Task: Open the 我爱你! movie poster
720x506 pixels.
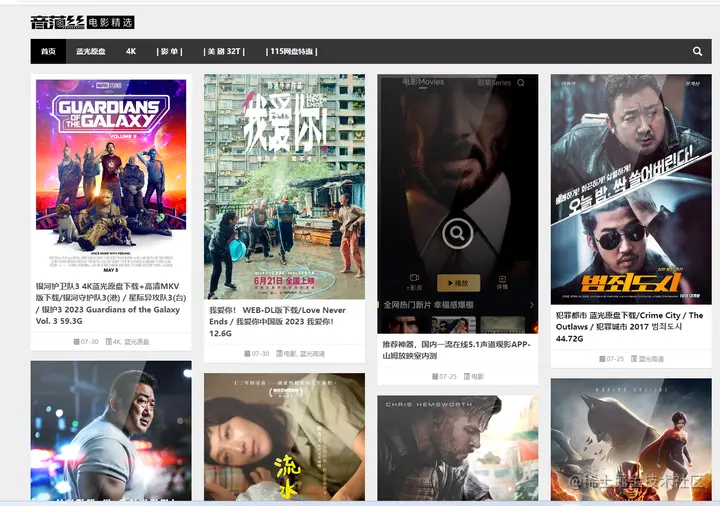Action: tap(285, 186)
